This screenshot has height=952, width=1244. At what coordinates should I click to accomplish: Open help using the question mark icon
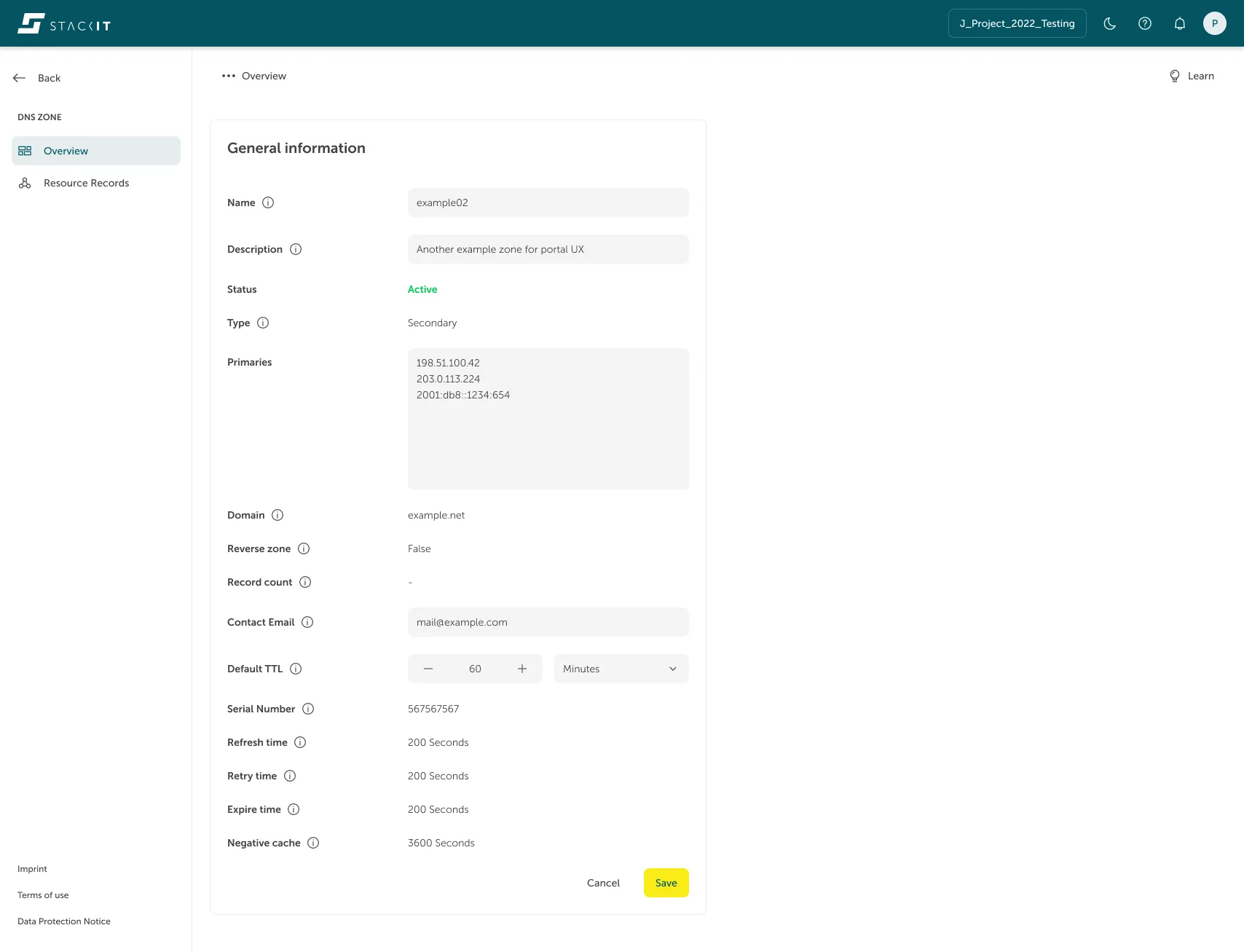point(1144,23)
